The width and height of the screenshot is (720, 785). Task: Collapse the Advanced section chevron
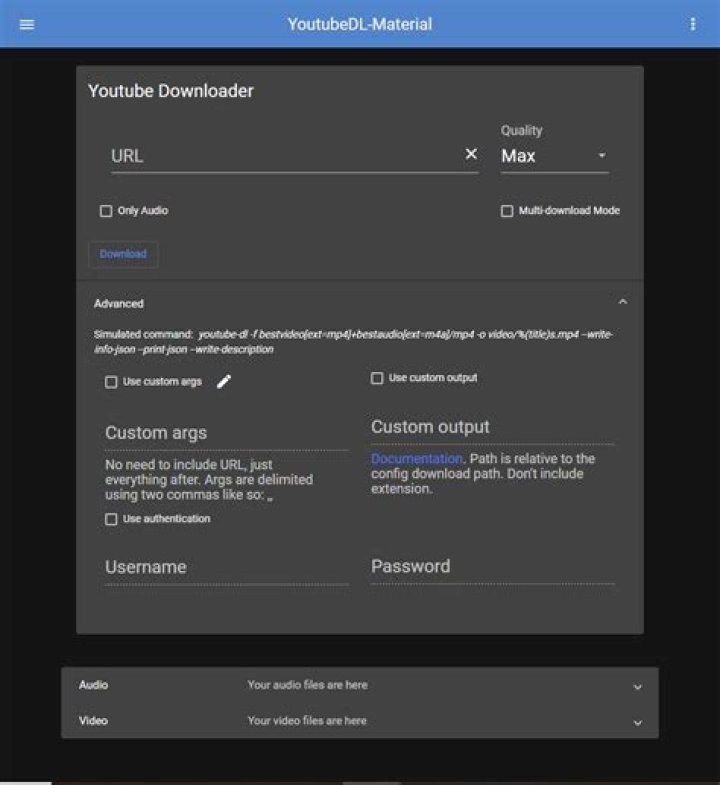622,302
